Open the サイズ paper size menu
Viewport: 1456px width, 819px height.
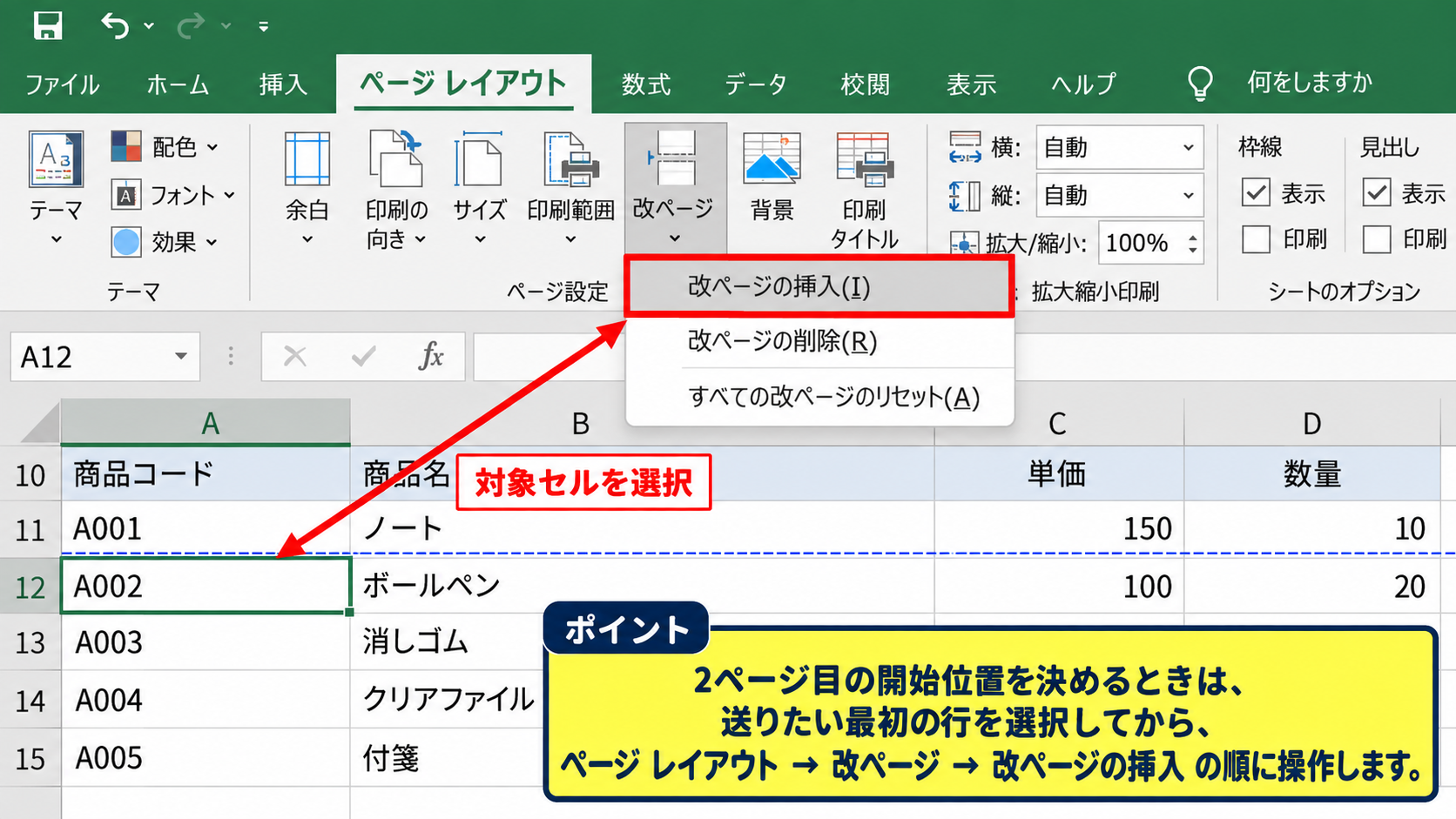click(479, 187)
